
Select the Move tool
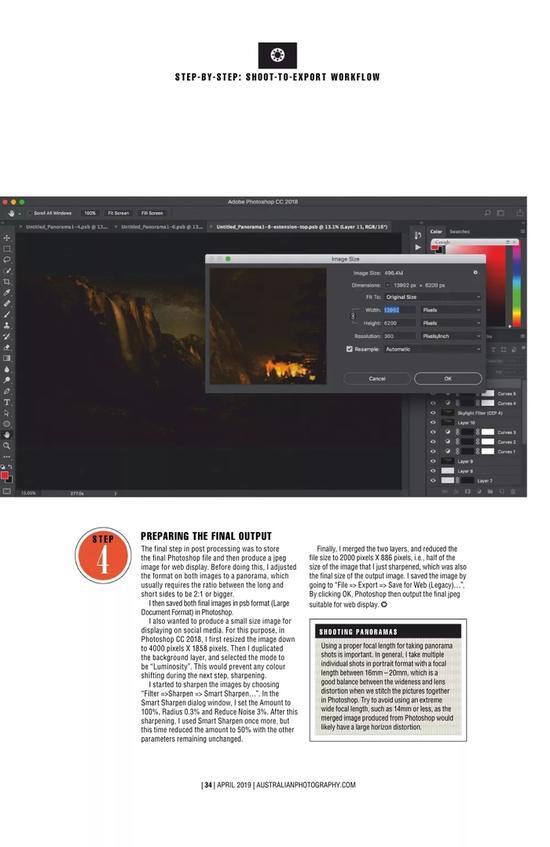click(x=6, y=238)
